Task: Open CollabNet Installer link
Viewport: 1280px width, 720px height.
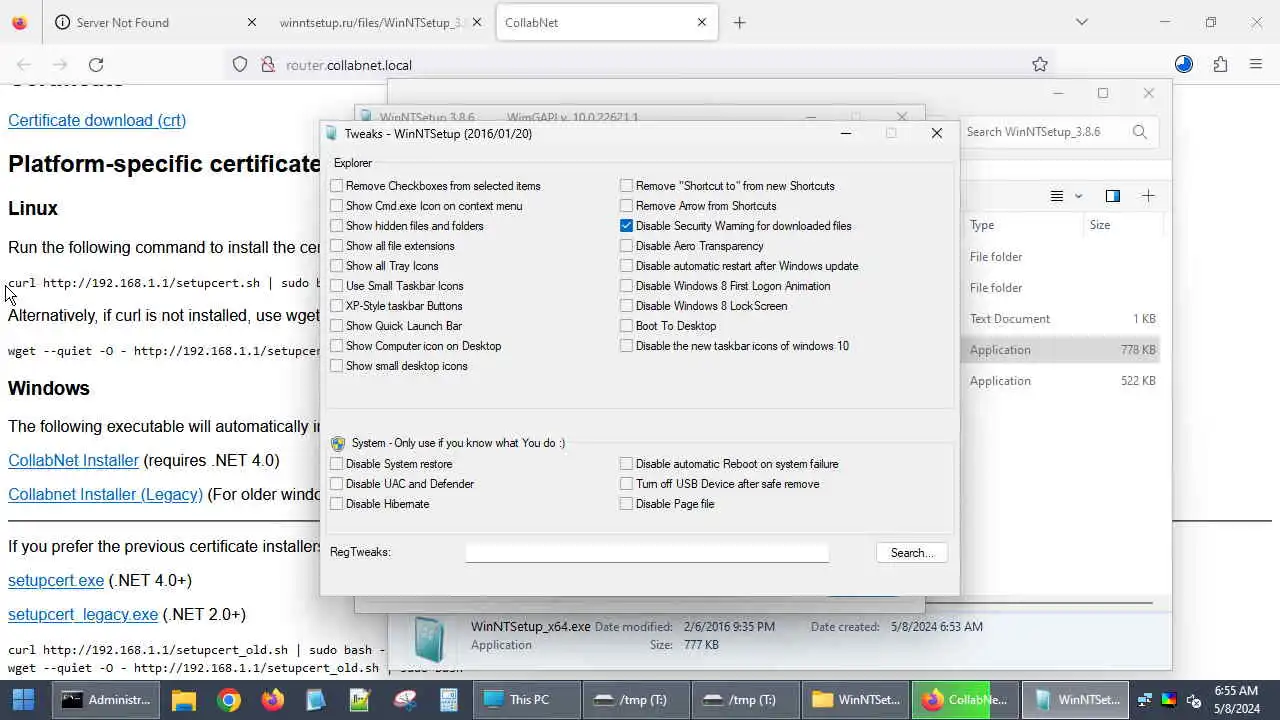Action: (73, 460)
